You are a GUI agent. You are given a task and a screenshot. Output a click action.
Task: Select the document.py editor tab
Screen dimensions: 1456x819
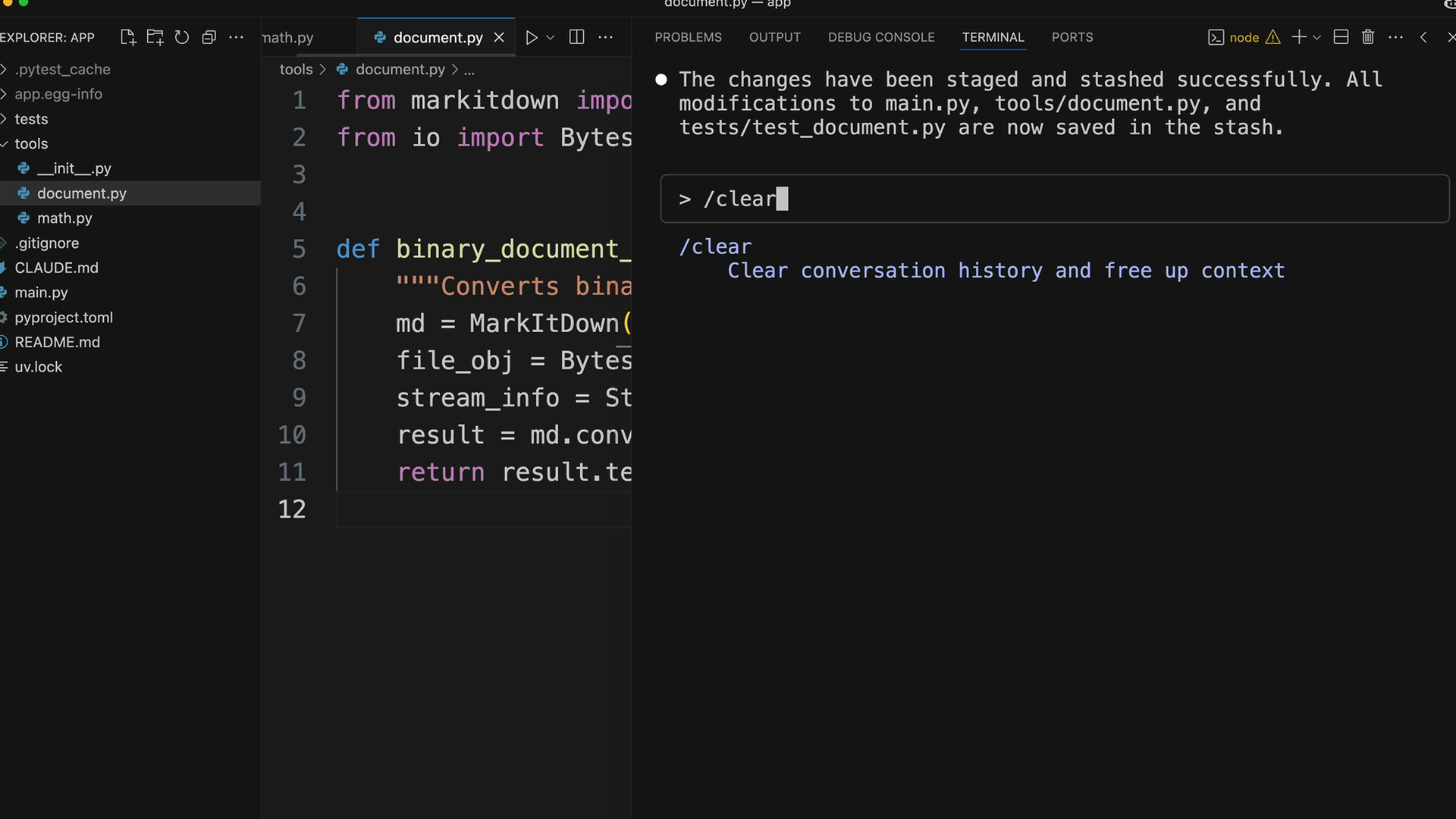[437, 37]
